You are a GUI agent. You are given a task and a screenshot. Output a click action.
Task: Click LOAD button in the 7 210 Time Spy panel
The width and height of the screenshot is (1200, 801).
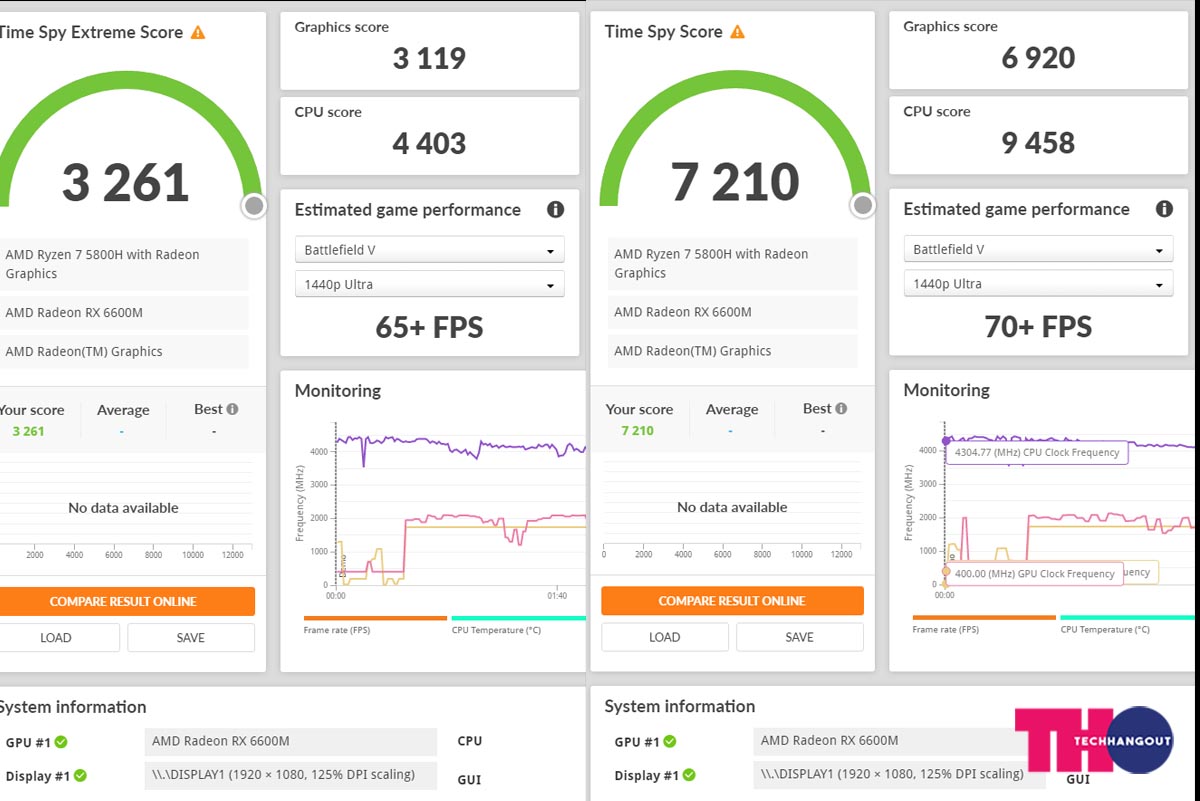click(x=665, y=637)
